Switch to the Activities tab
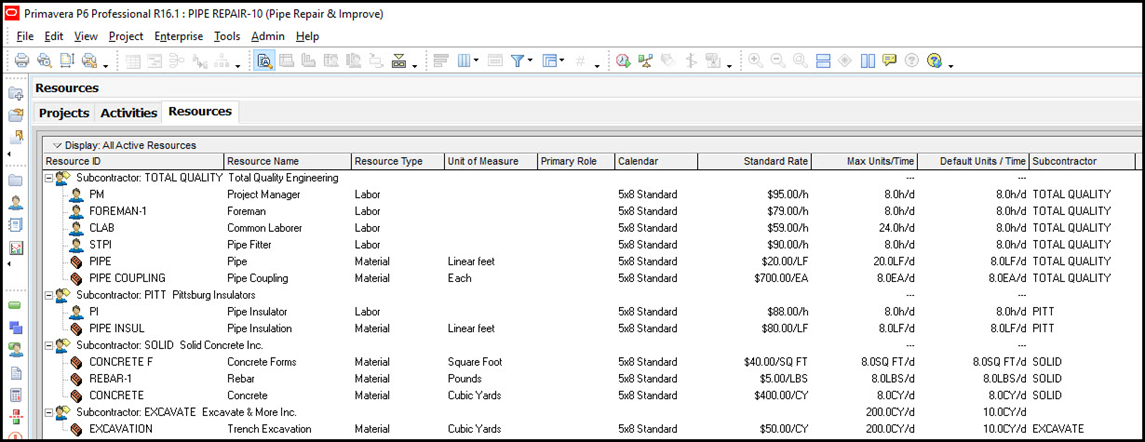1145x442 pixels. 129,113
